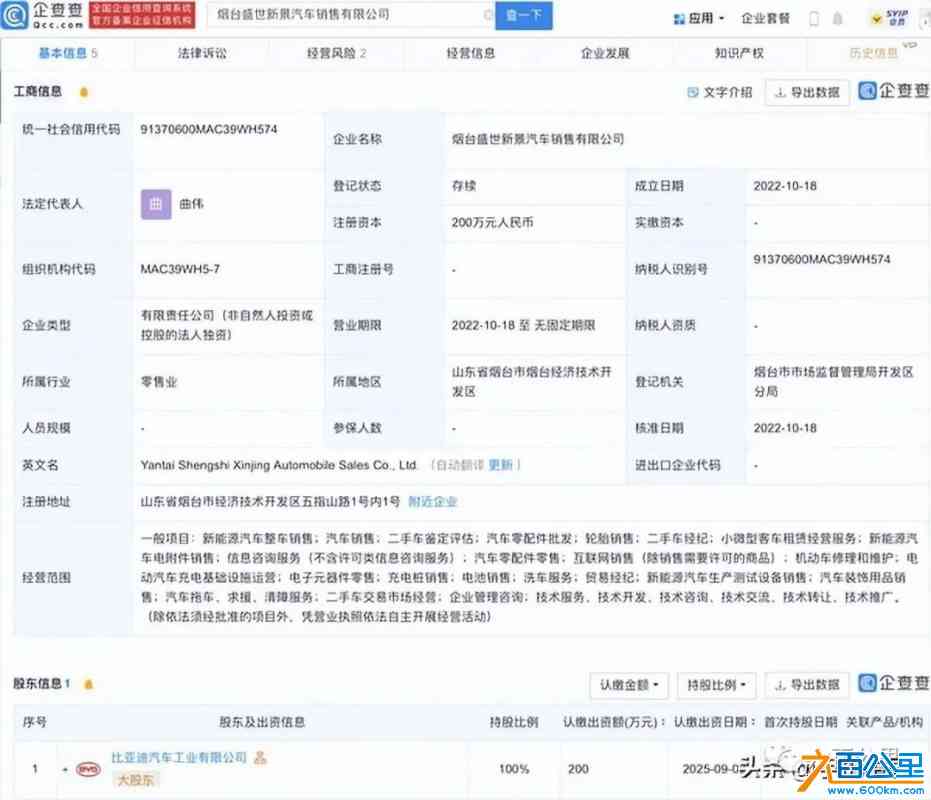Switch to 经营信息 tab
Image resolution: width=931 pixels, height=800 pixels.
[470, 53]
